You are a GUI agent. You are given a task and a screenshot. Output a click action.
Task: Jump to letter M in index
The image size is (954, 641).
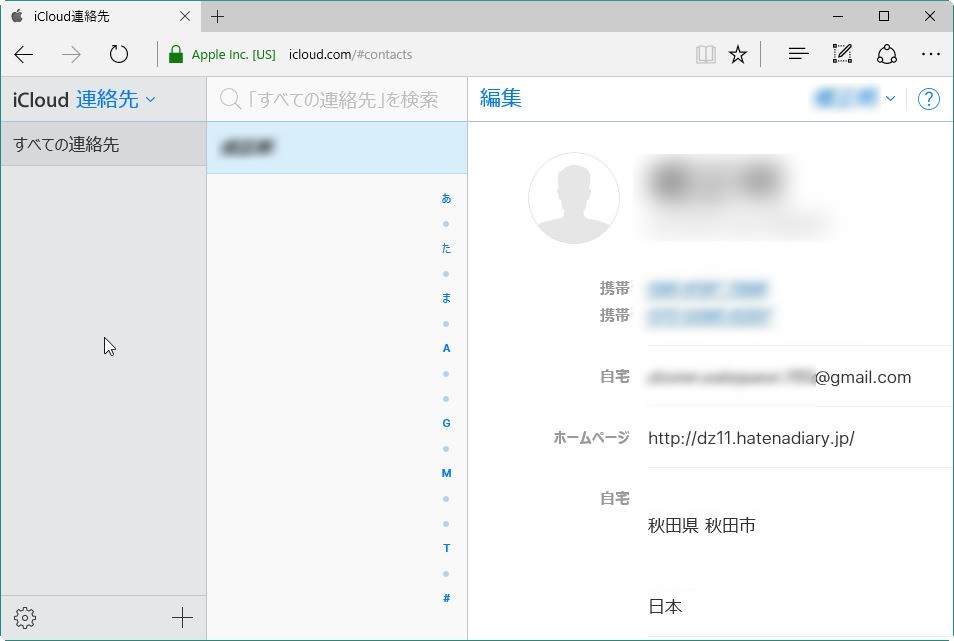446,473
